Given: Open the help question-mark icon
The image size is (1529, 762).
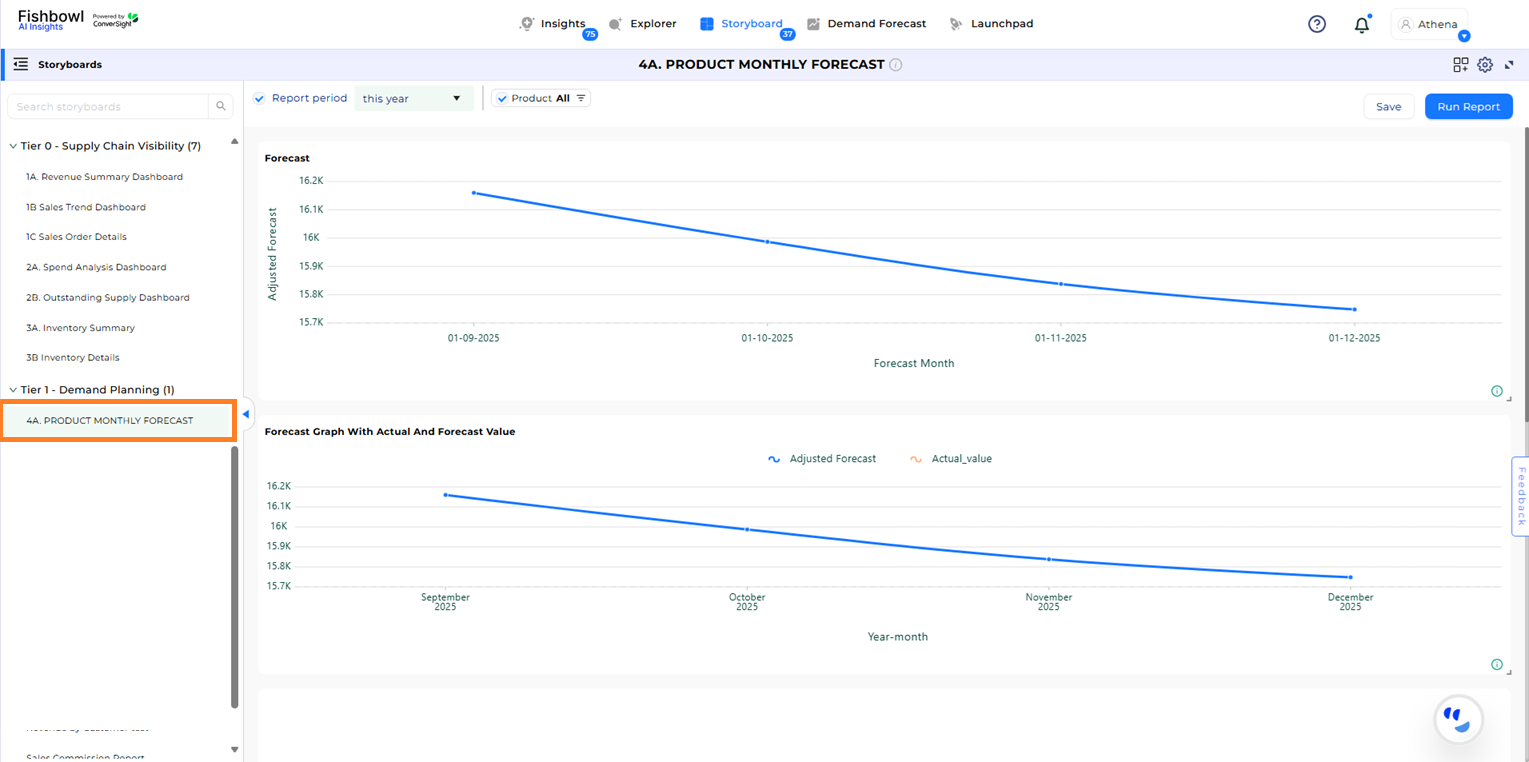Looking at the screenshot, I should coord(1316,23).
